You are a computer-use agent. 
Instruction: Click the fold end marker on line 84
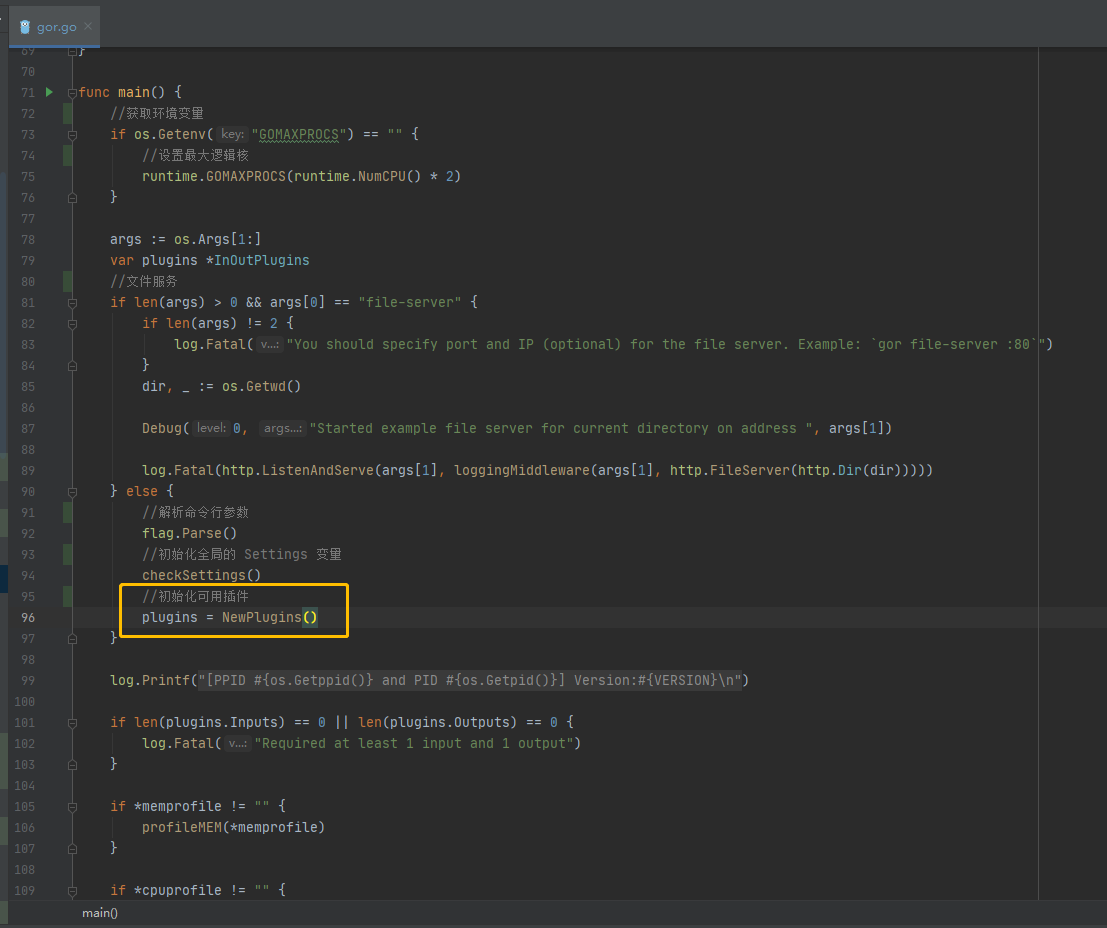(72, 366)
